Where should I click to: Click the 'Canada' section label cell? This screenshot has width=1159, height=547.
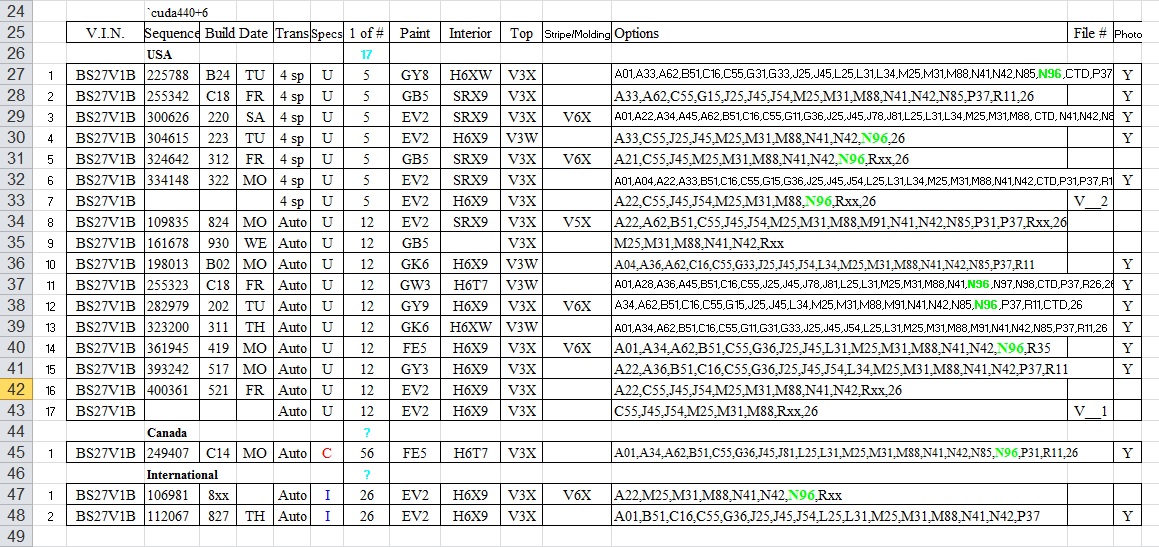tap(166, 432)
